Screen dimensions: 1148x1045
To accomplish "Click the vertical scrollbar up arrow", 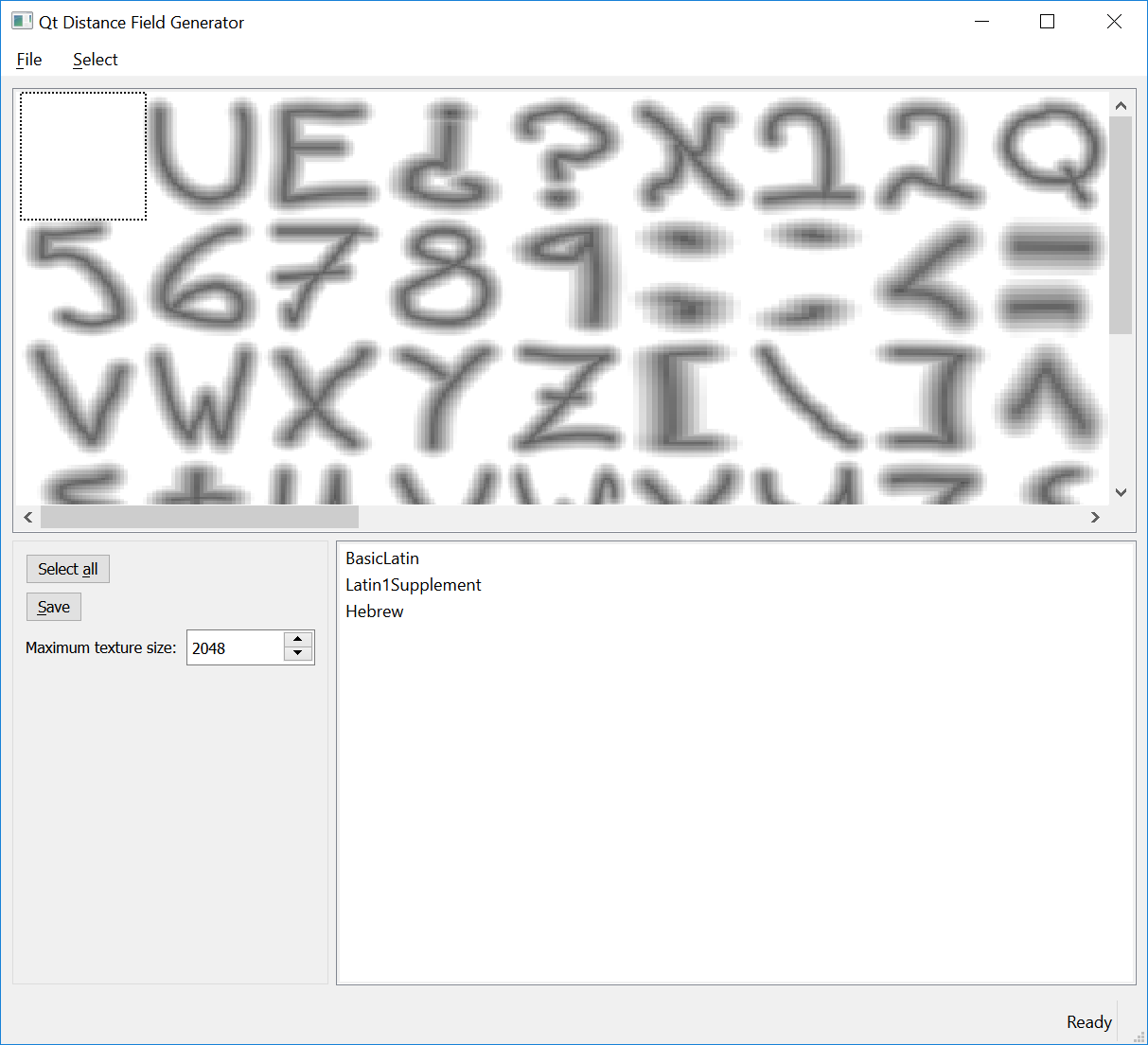I will click(x=1121, y=103).
